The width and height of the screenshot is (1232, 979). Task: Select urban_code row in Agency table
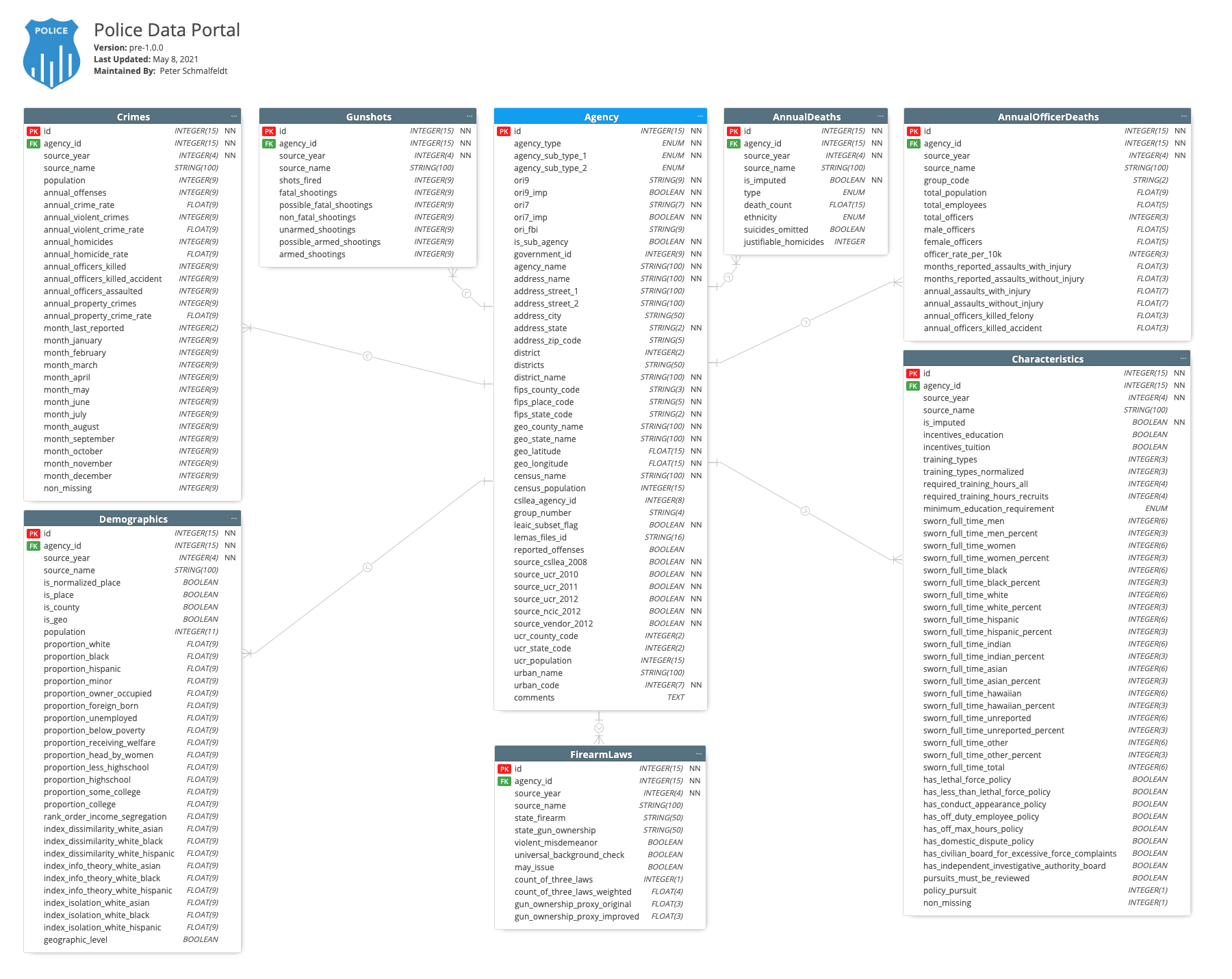pyautogui.click(x=601, y=686)
